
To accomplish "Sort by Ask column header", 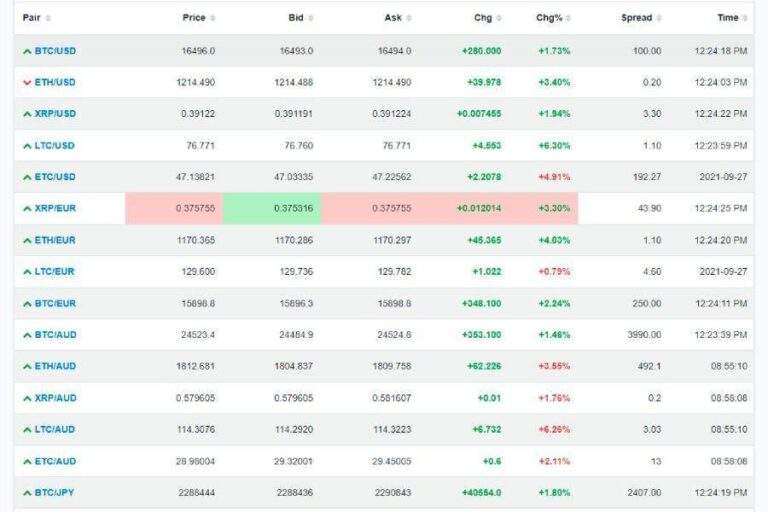I will 392,18.
